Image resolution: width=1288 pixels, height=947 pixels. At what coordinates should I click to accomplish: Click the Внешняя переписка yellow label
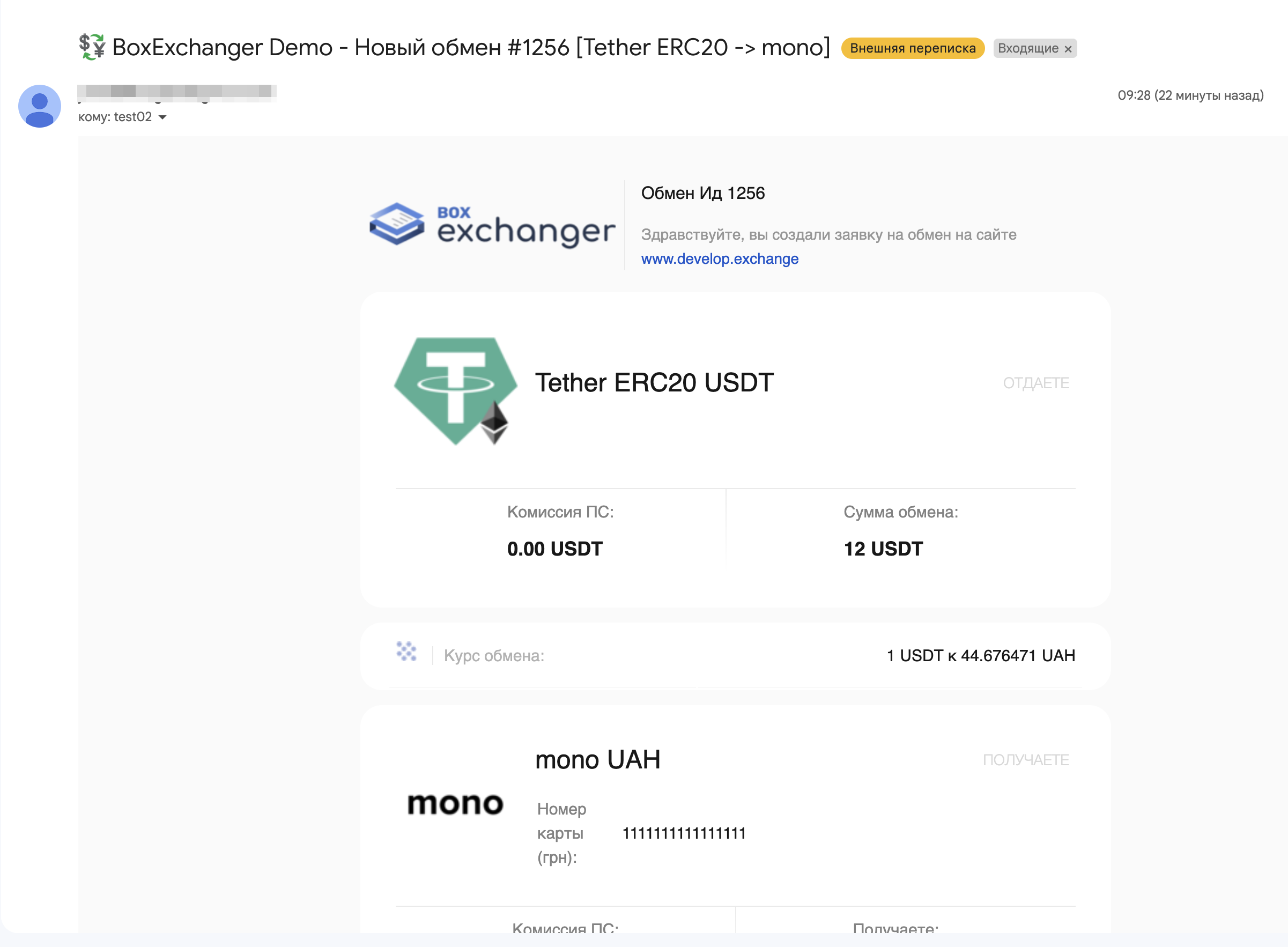912,48
